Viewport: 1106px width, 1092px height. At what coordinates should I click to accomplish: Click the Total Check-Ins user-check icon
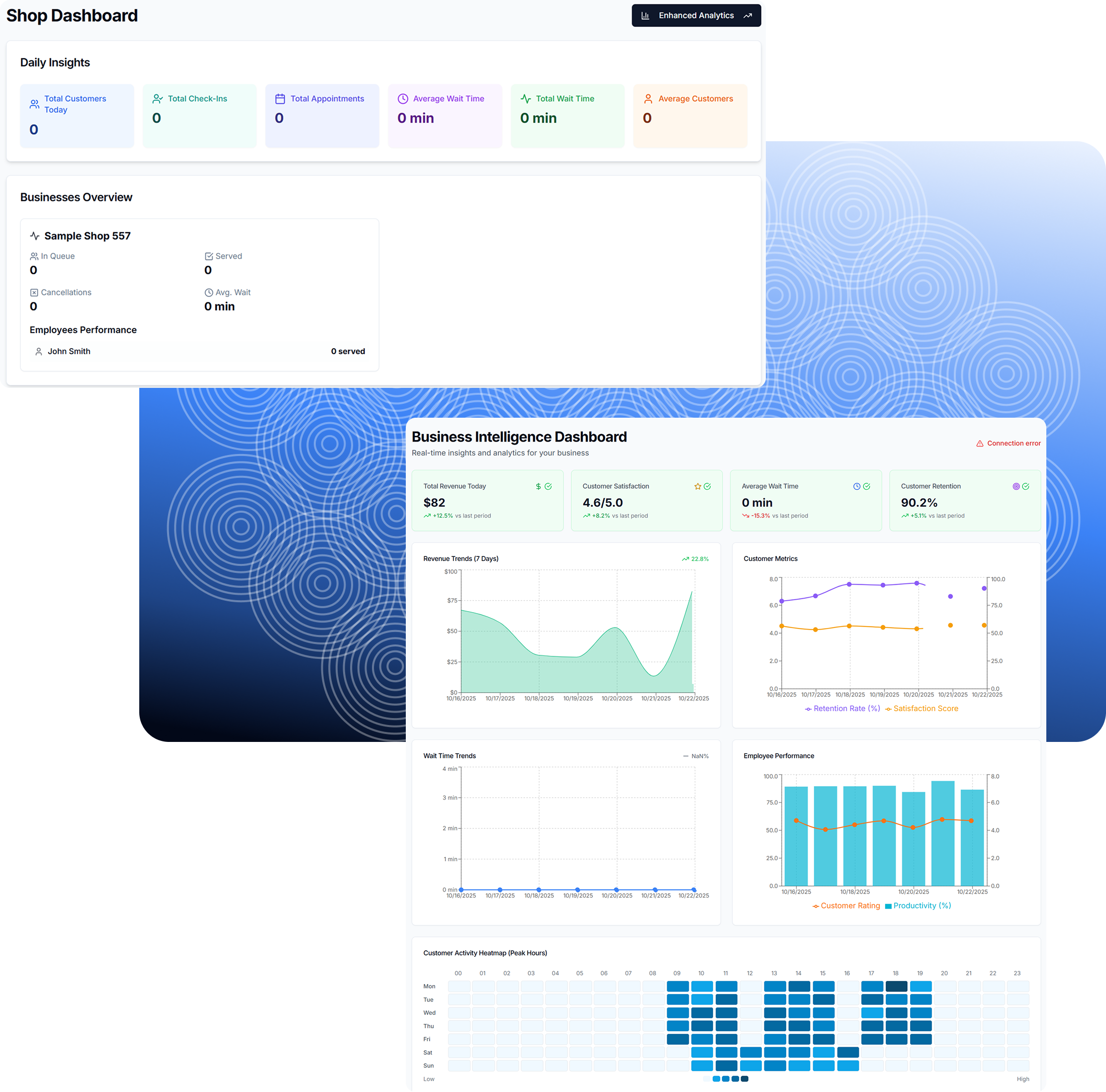[158, 99]
